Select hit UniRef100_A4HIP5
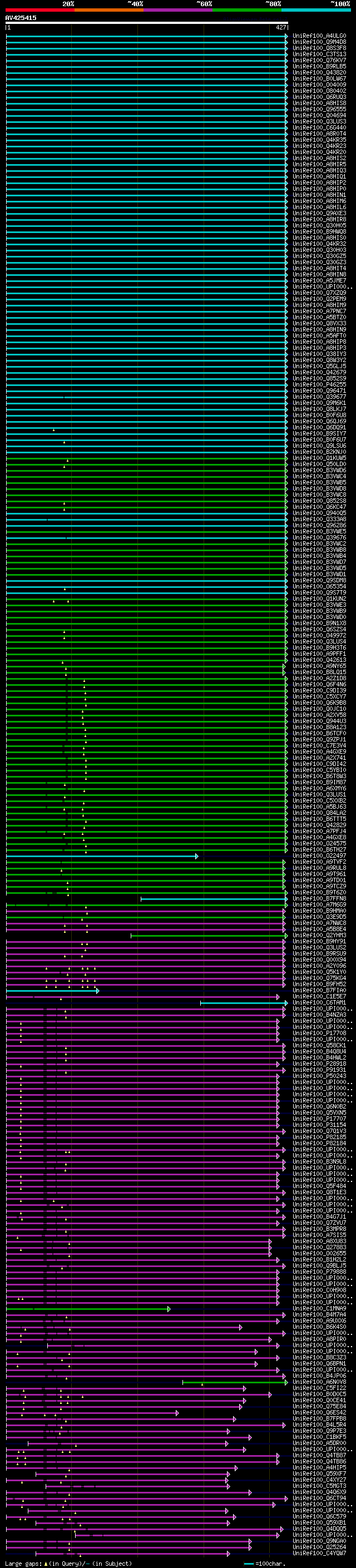Image resolution: width=356 pixels, height=1568 pixels. [319, 1467]
